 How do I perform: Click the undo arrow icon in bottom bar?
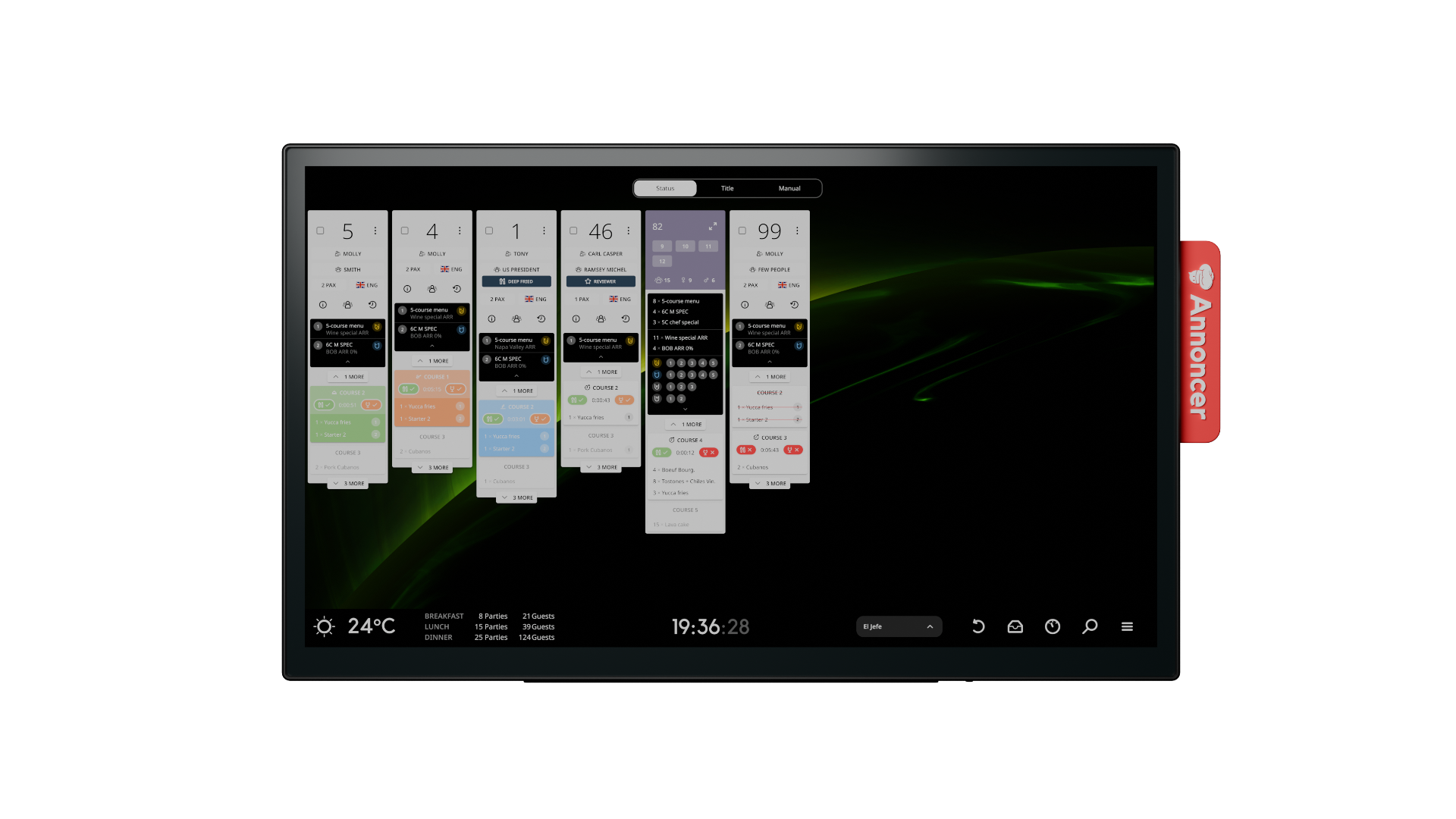[x=978, y=626]
